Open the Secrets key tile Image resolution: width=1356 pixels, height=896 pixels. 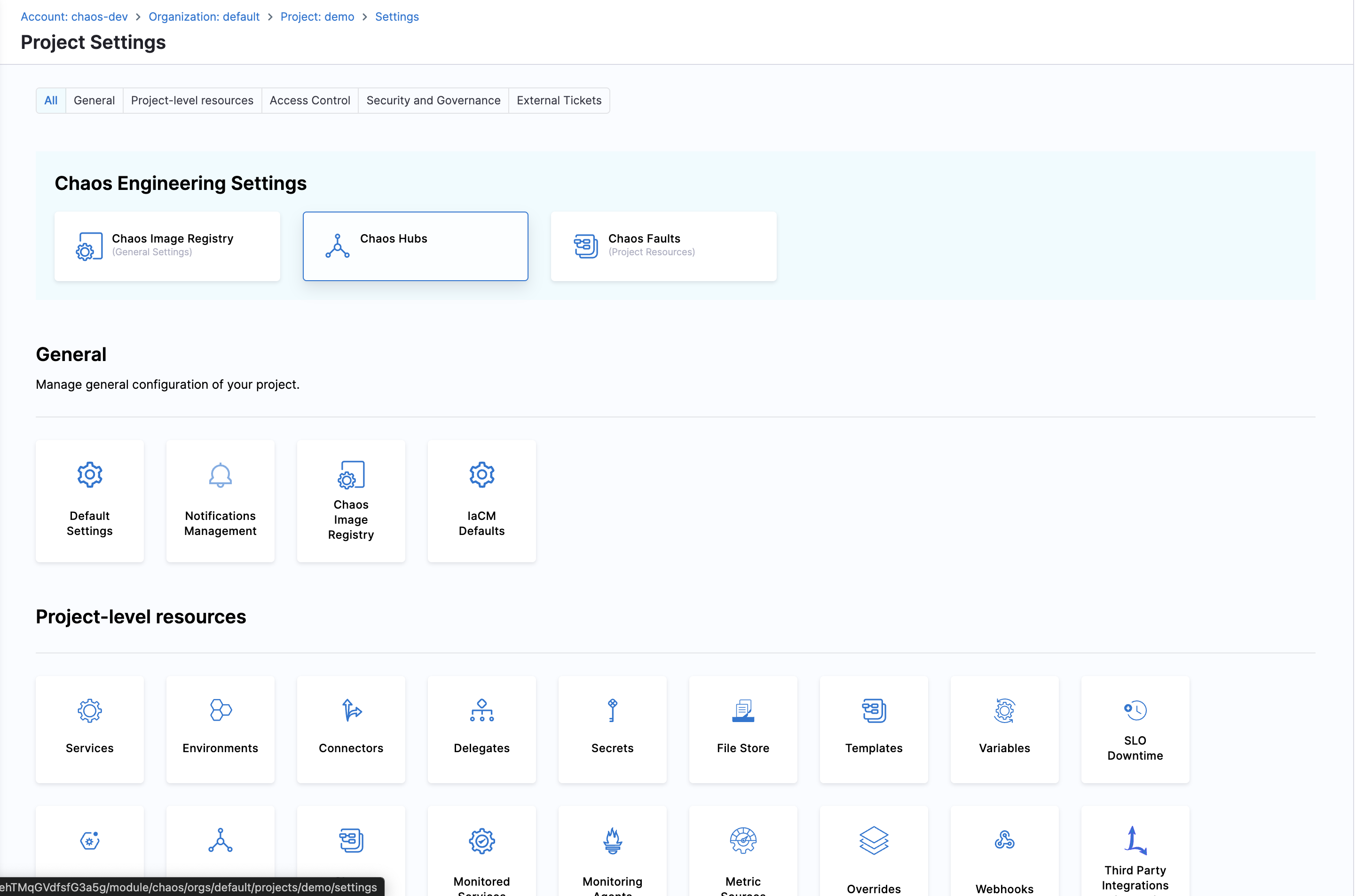point(612,729)
